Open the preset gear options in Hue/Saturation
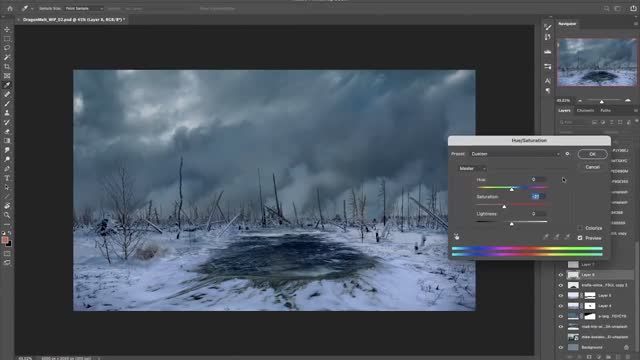Screen dimensions: 640x360 (x=567, y=154)
